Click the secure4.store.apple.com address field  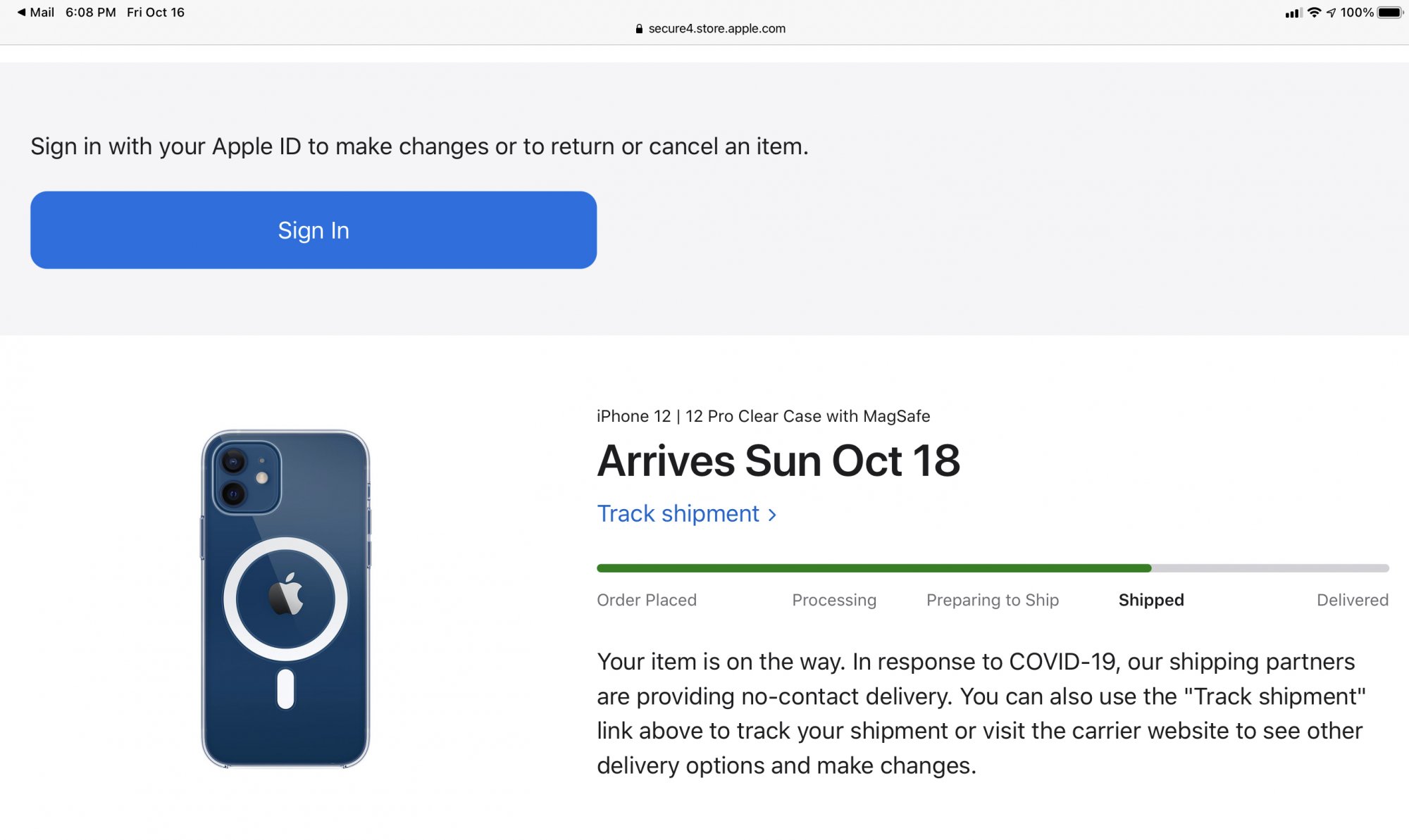pyautogui.click(x=716, y=29)
